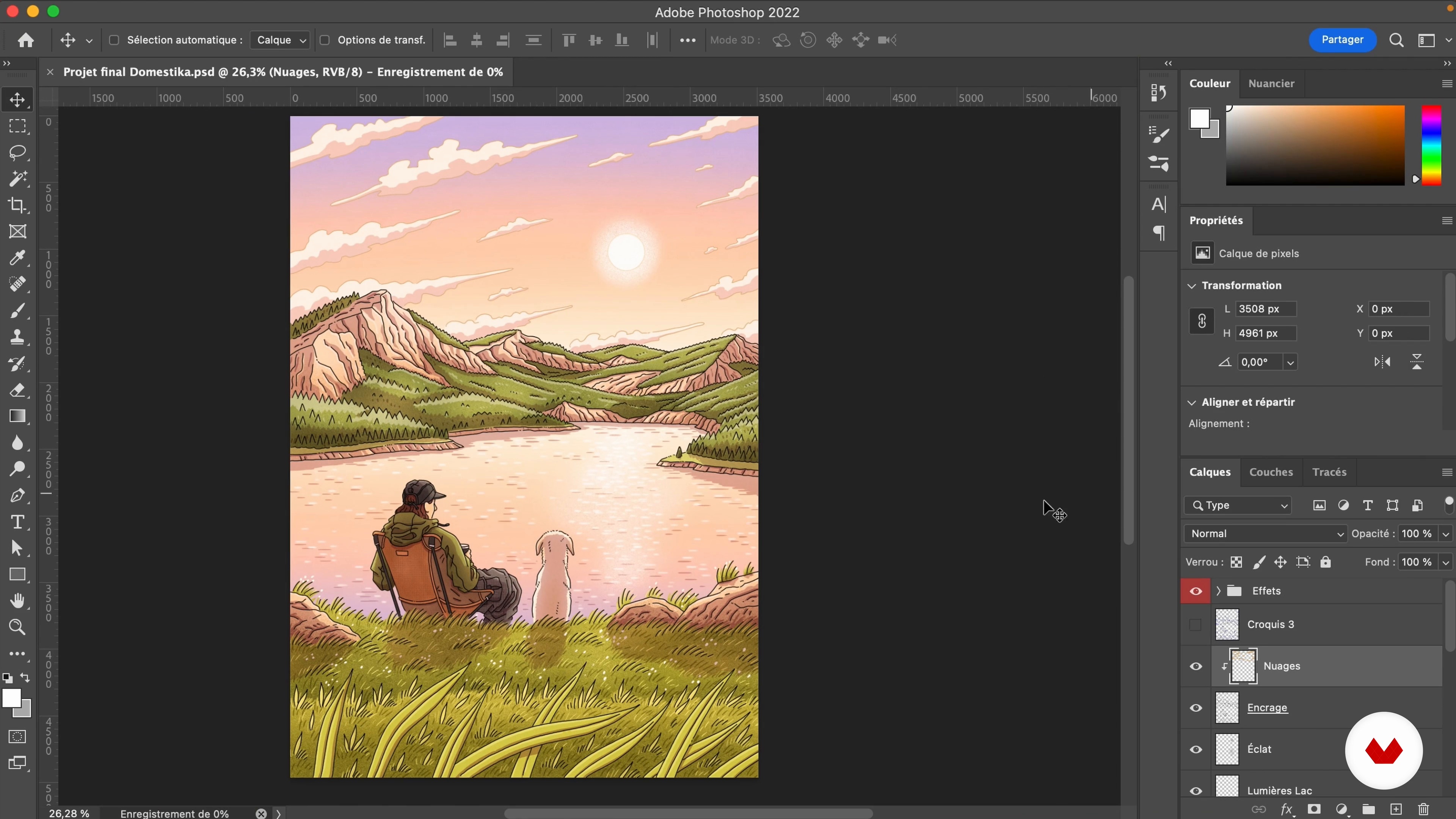Hide the Effets group

pos(1196,591)
